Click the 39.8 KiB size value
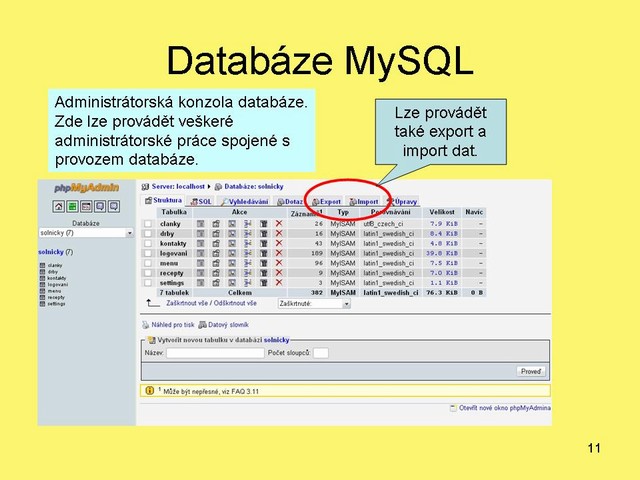This screenshot has height=480, width=640. pyautogui.click(x=442, y=253)
